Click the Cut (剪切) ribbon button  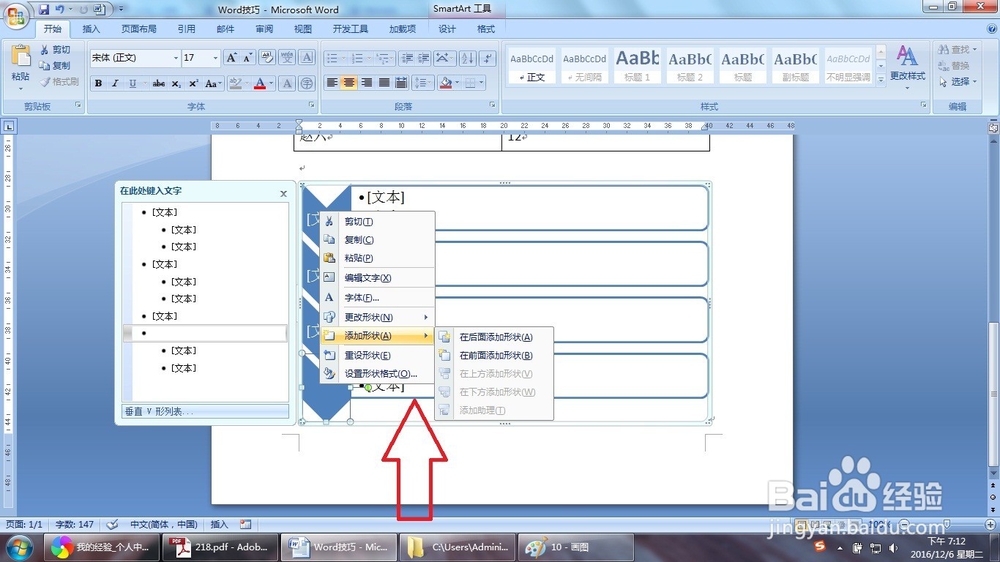tap(55, 50)
